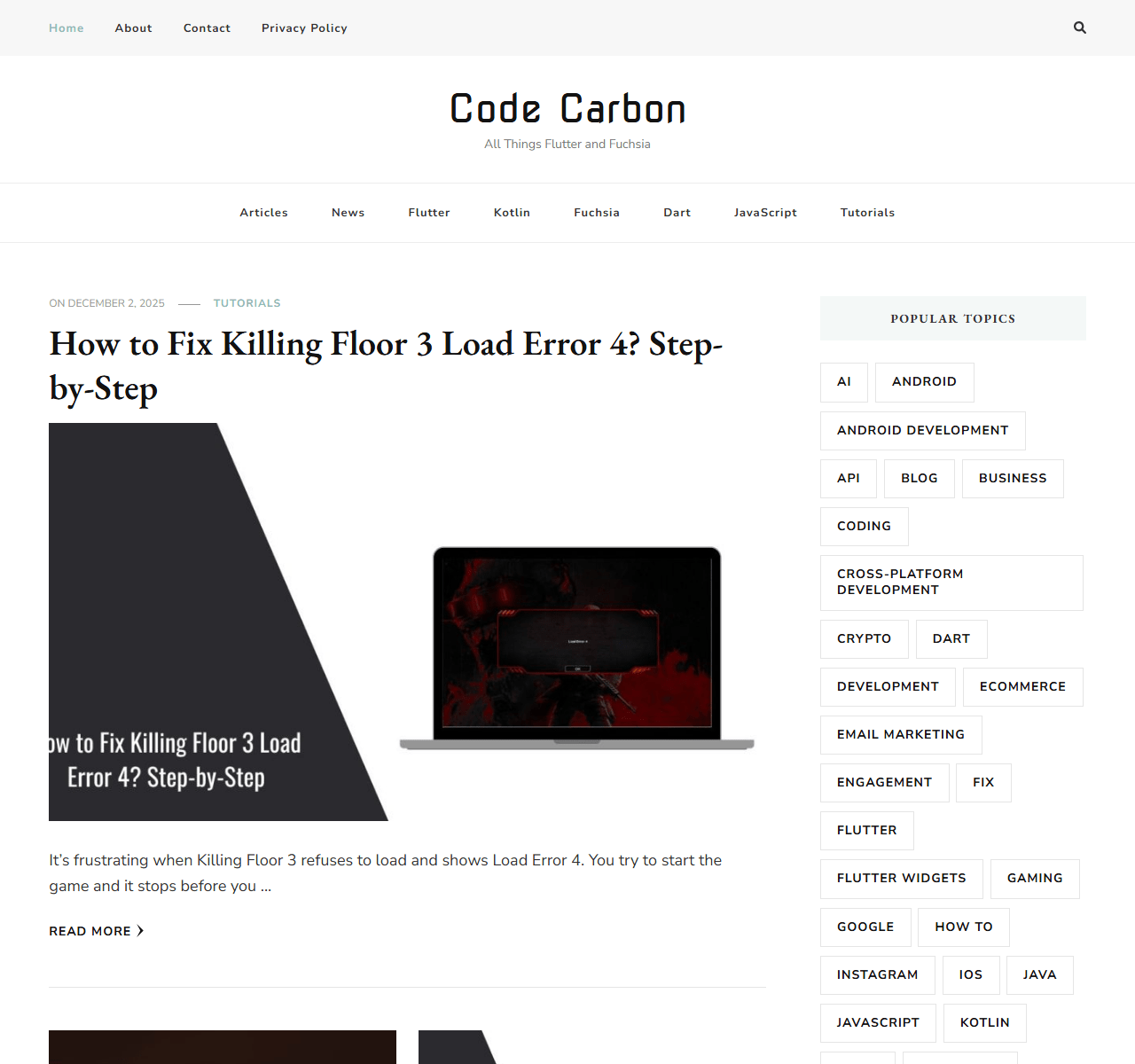This screenshot has width=1135, height=1064.
Task: Open the Flutter Widgets tag
Action: 901,879
